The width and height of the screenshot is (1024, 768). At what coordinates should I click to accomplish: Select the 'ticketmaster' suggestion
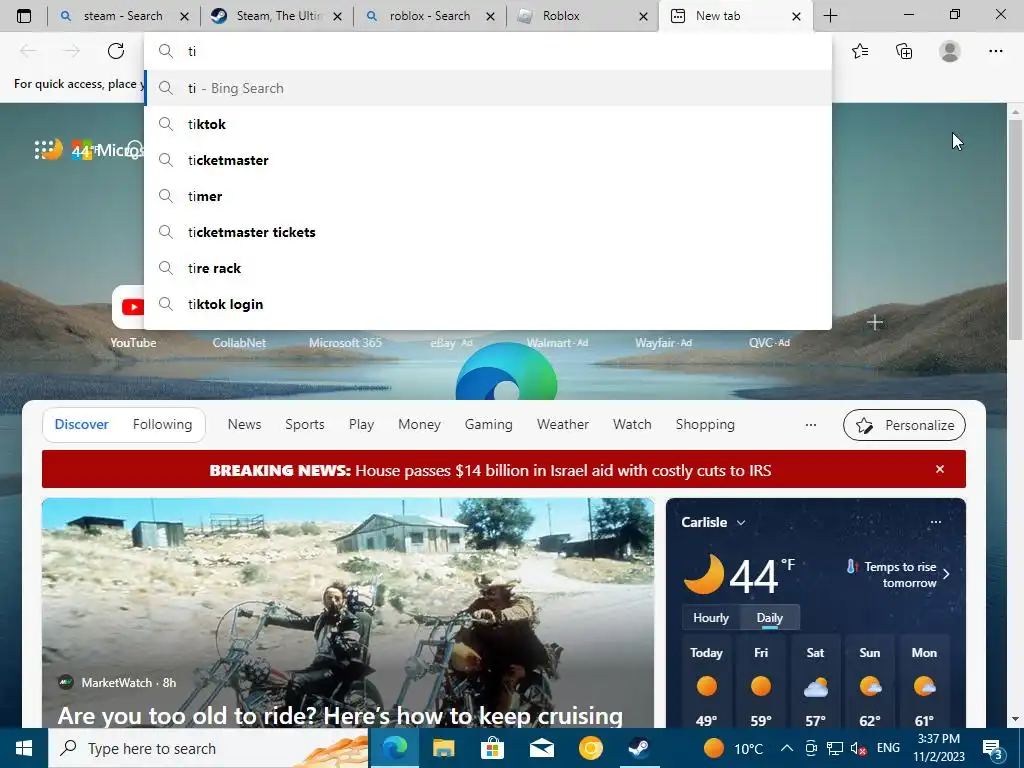(x=488, y=160)
